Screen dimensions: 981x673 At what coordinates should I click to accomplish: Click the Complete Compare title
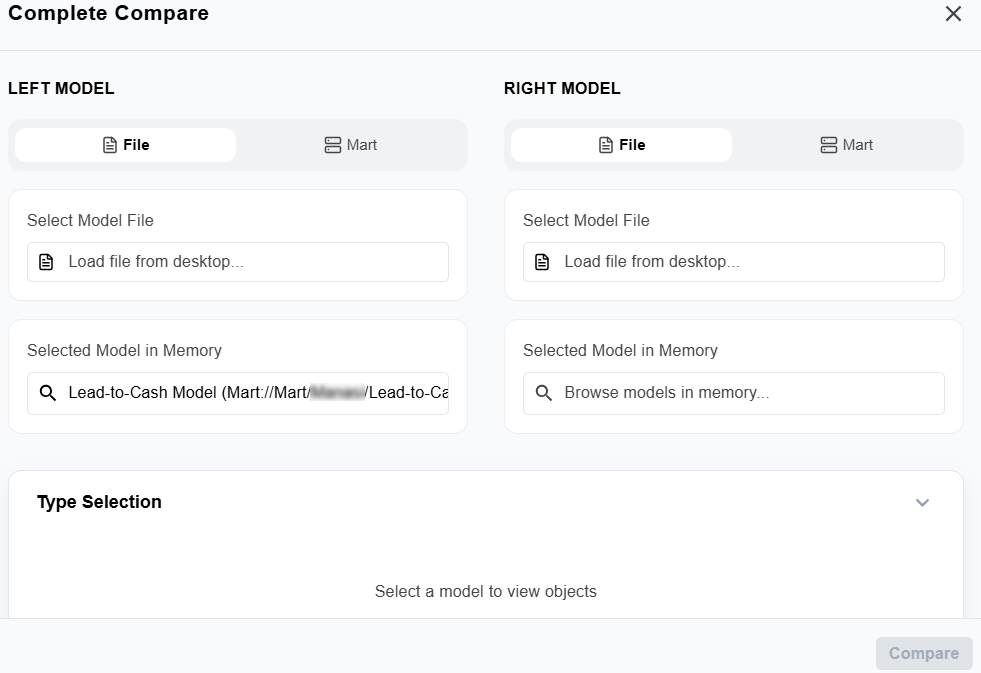(108, 13)
